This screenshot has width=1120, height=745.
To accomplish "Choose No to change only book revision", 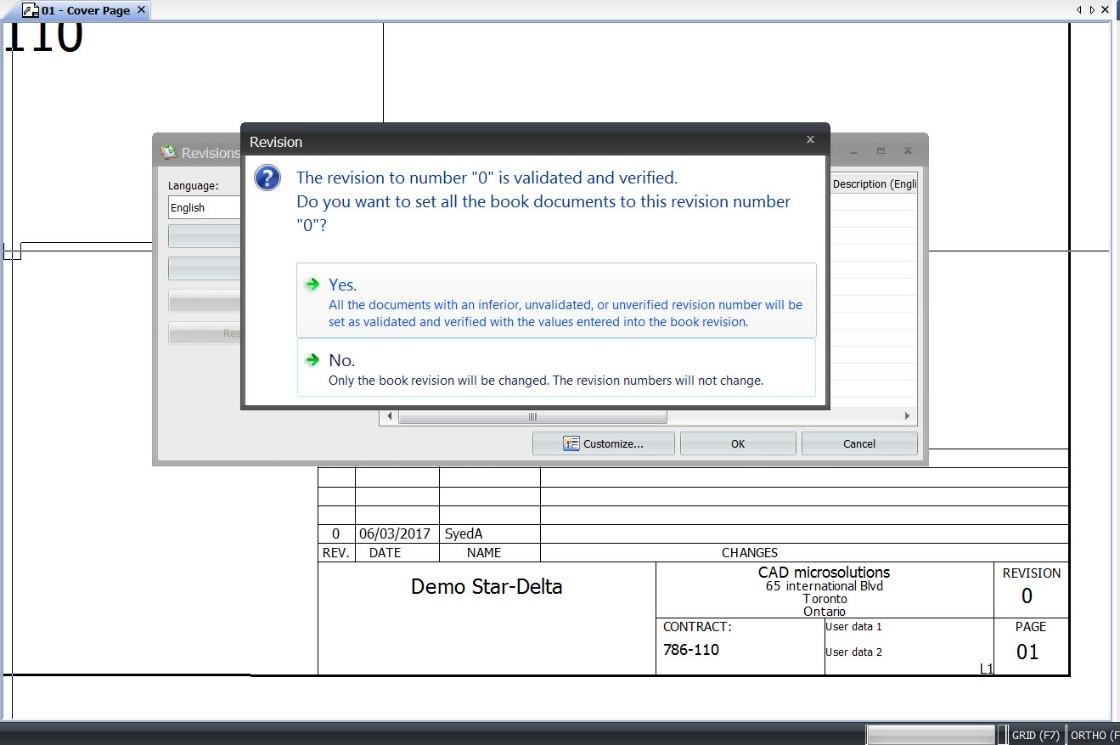I will pyautogui.click(x=556, y=368).
